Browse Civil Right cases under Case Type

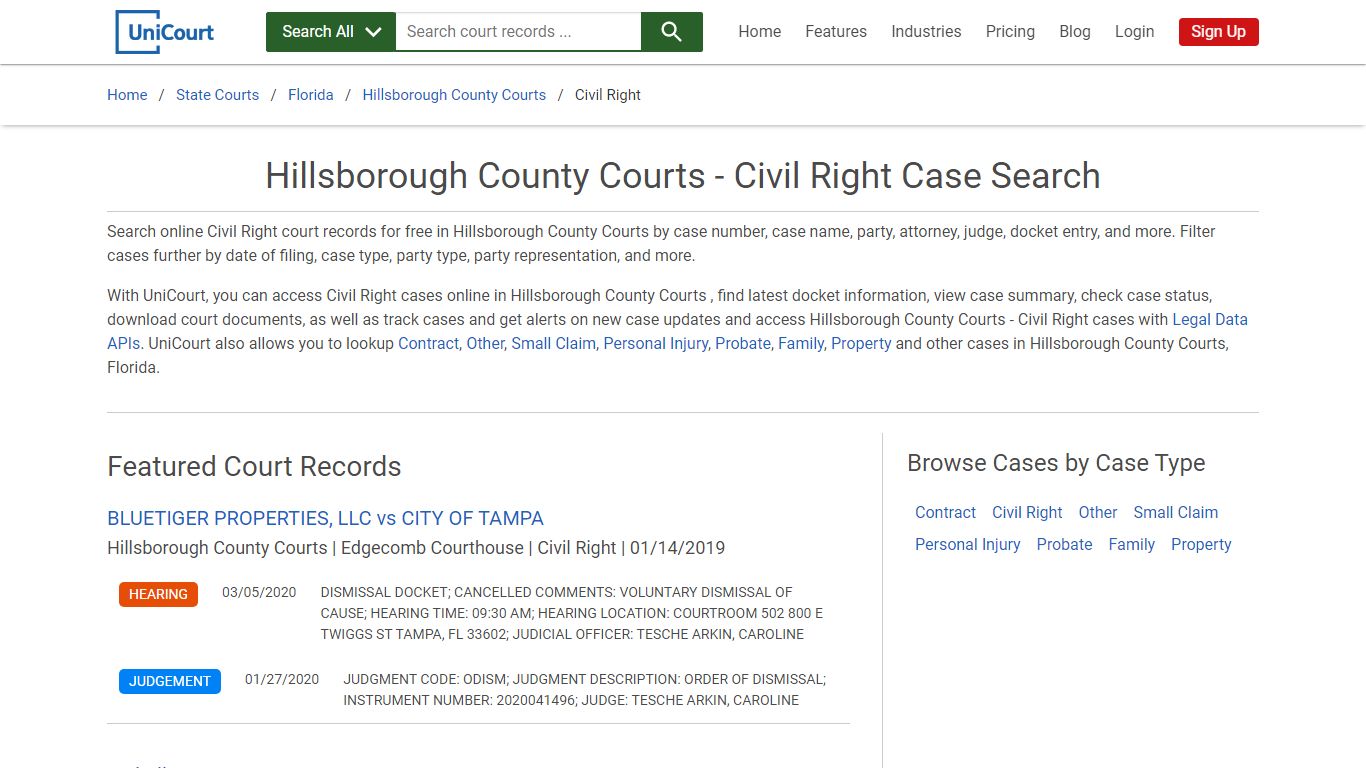click(x=1027, y=512)
